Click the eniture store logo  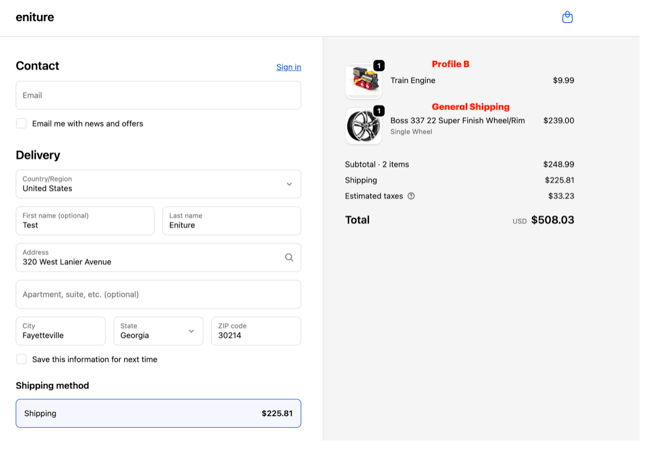pyautogui.click(x=35, y=17)
